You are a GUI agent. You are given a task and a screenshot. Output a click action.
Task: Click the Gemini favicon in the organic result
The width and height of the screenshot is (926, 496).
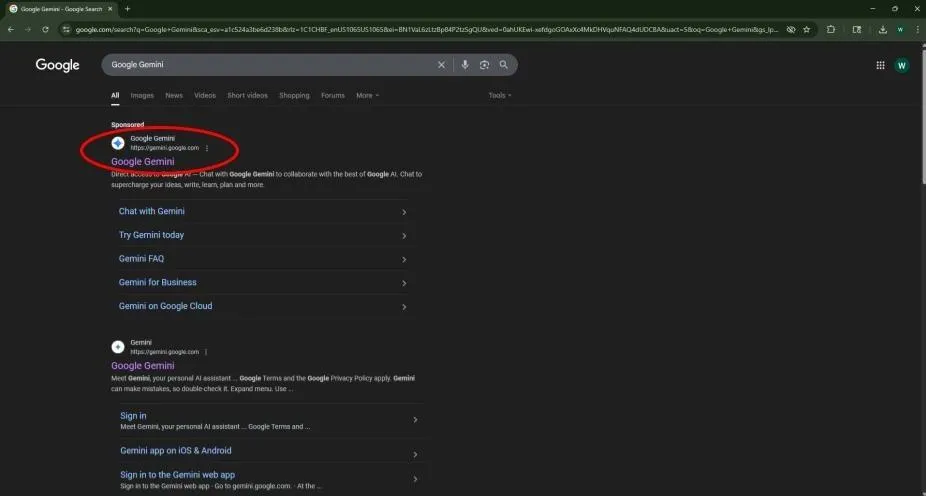(x=118, y=347)
